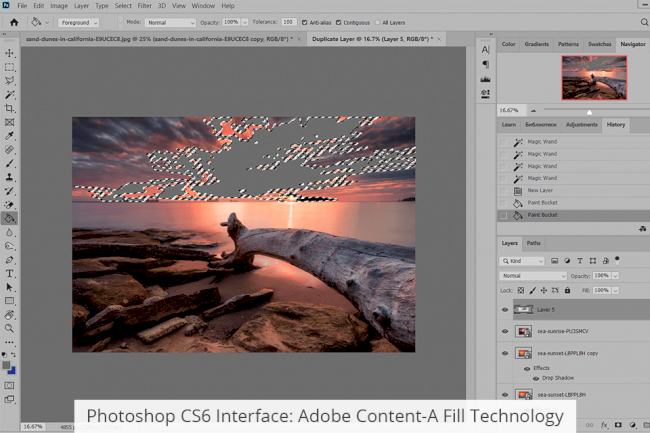Open the Character panel icon

(485, 50)
